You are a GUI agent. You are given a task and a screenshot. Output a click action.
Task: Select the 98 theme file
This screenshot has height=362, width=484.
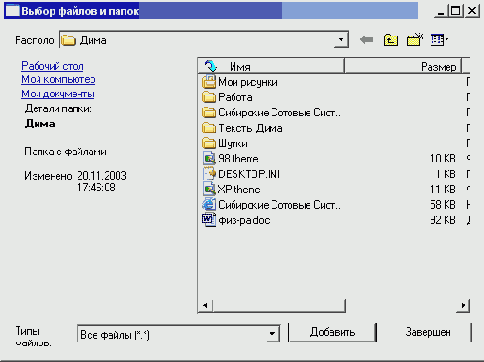click(x=231, y=159)
